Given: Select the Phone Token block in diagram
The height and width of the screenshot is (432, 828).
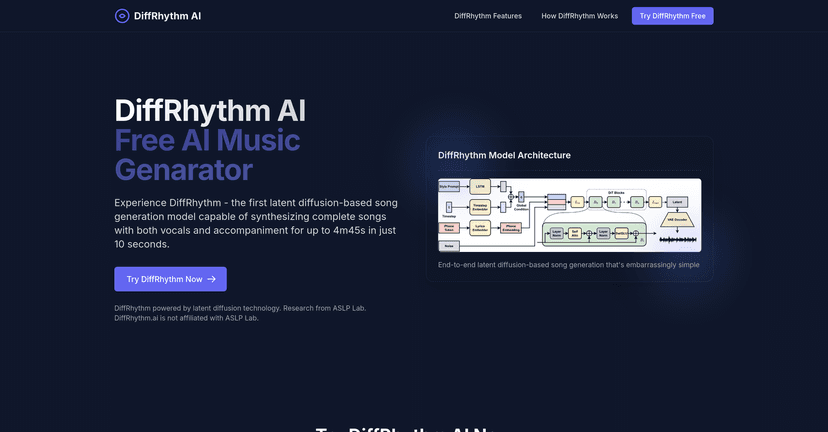Looking at the screenshot, I should 449,228.
